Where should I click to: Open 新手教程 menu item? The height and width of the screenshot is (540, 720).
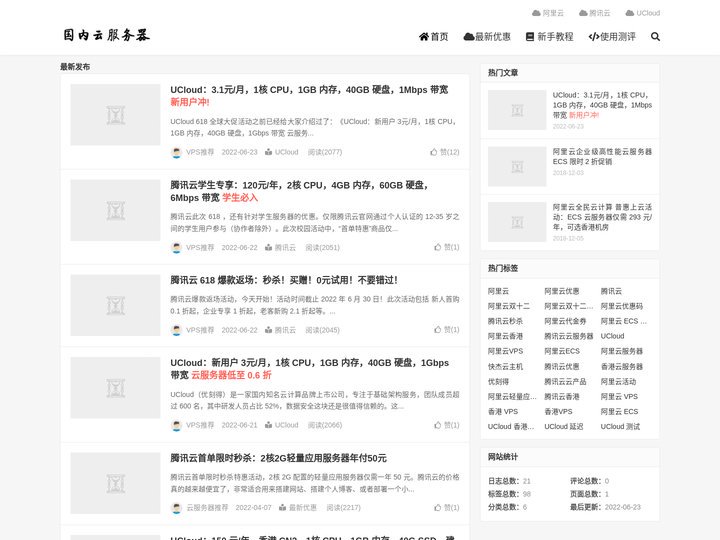point(550,36)
